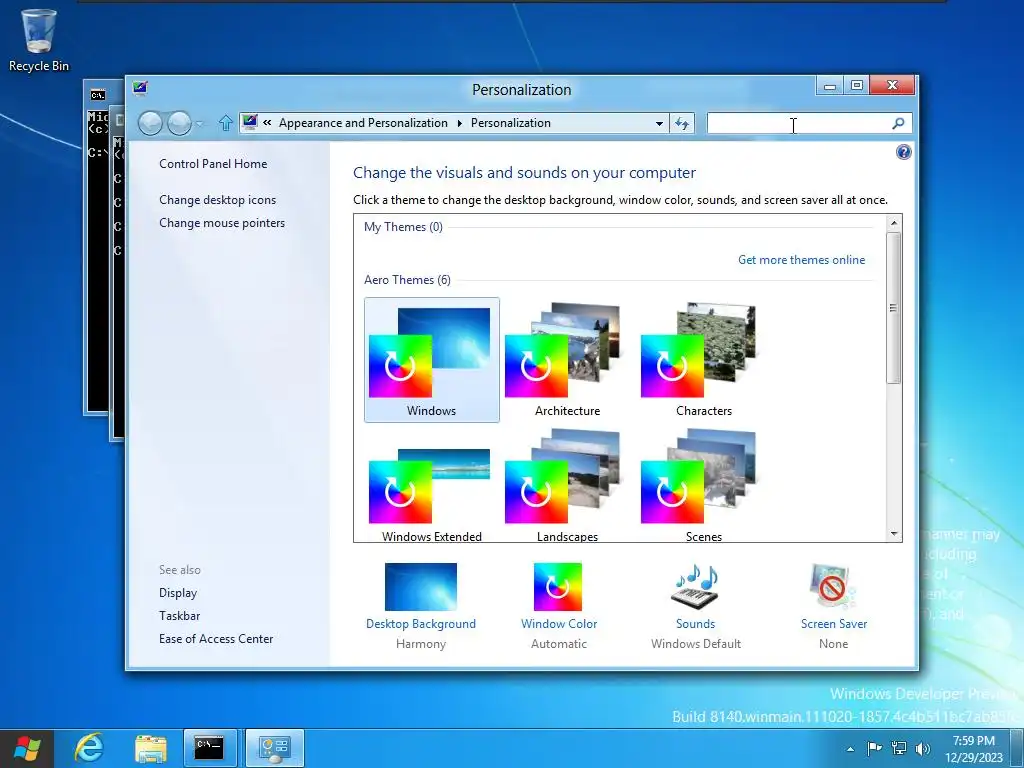Select the Windows Extended theme

[x=432, y=487]
